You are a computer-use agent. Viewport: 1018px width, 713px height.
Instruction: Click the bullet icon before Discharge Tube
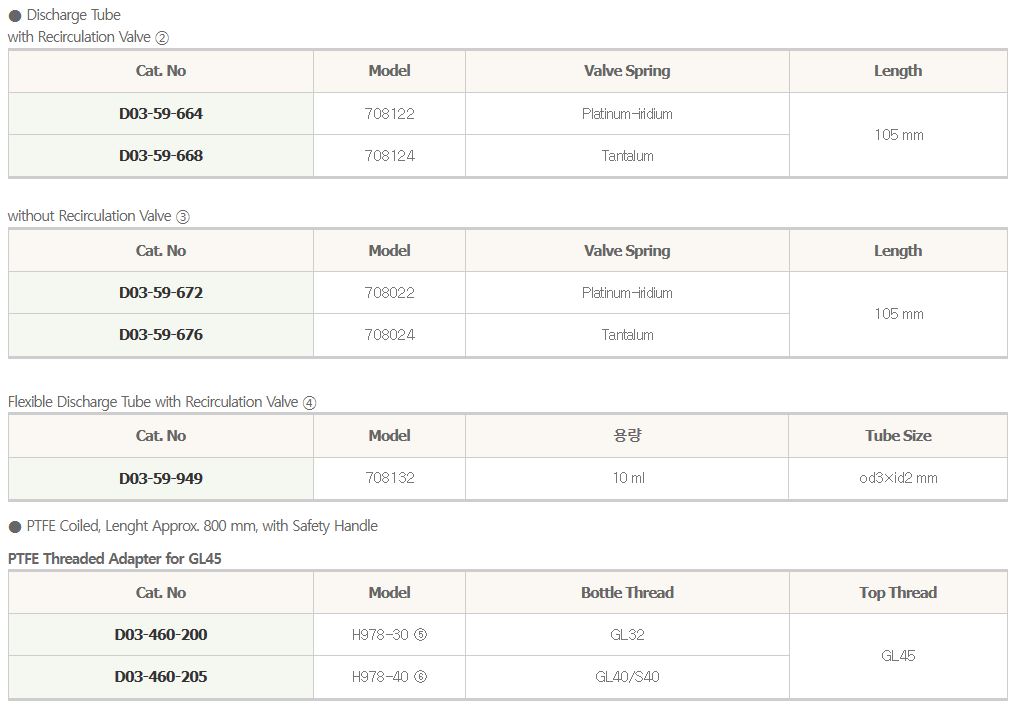[15, 16]
